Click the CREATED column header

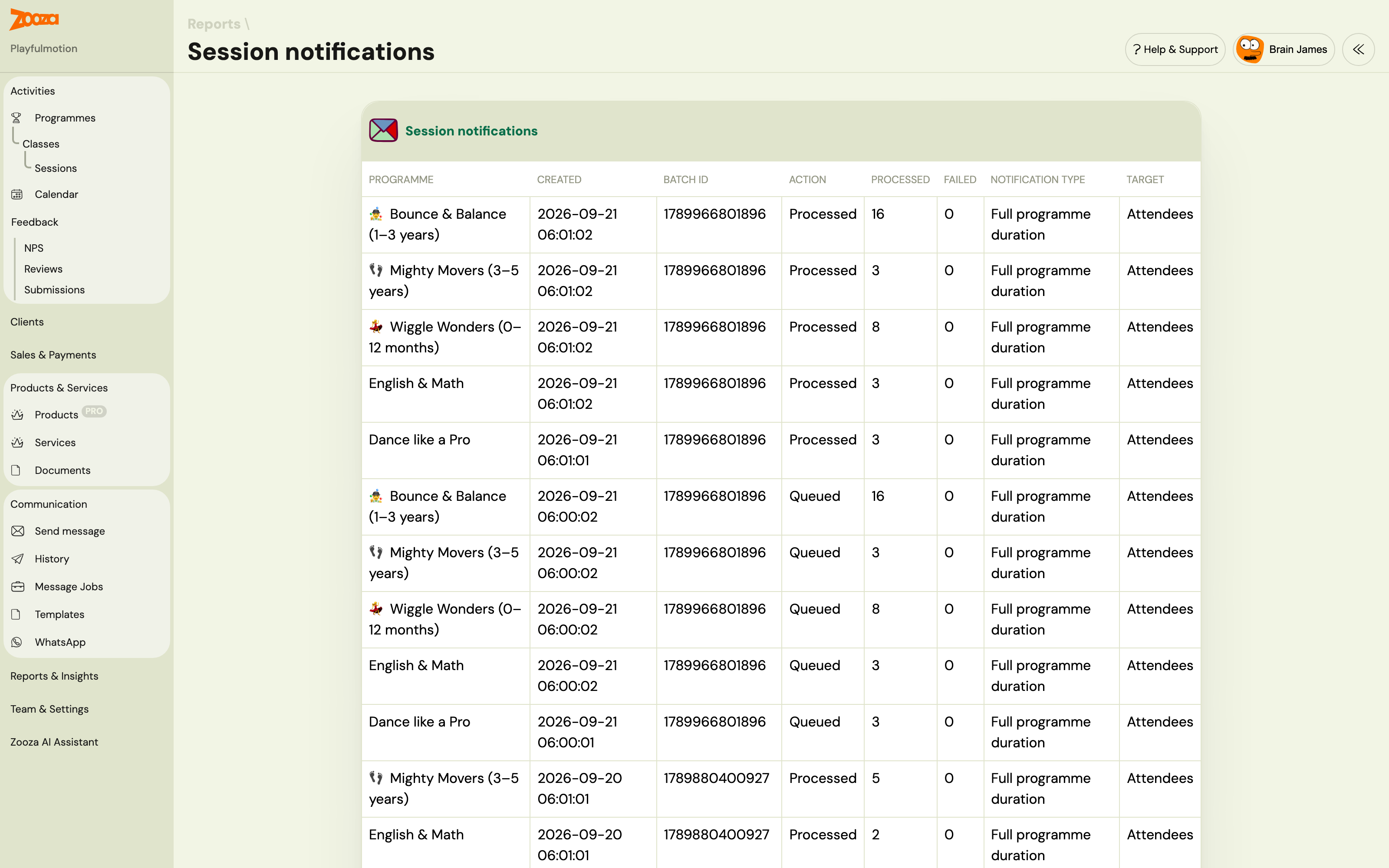point(559,179)
